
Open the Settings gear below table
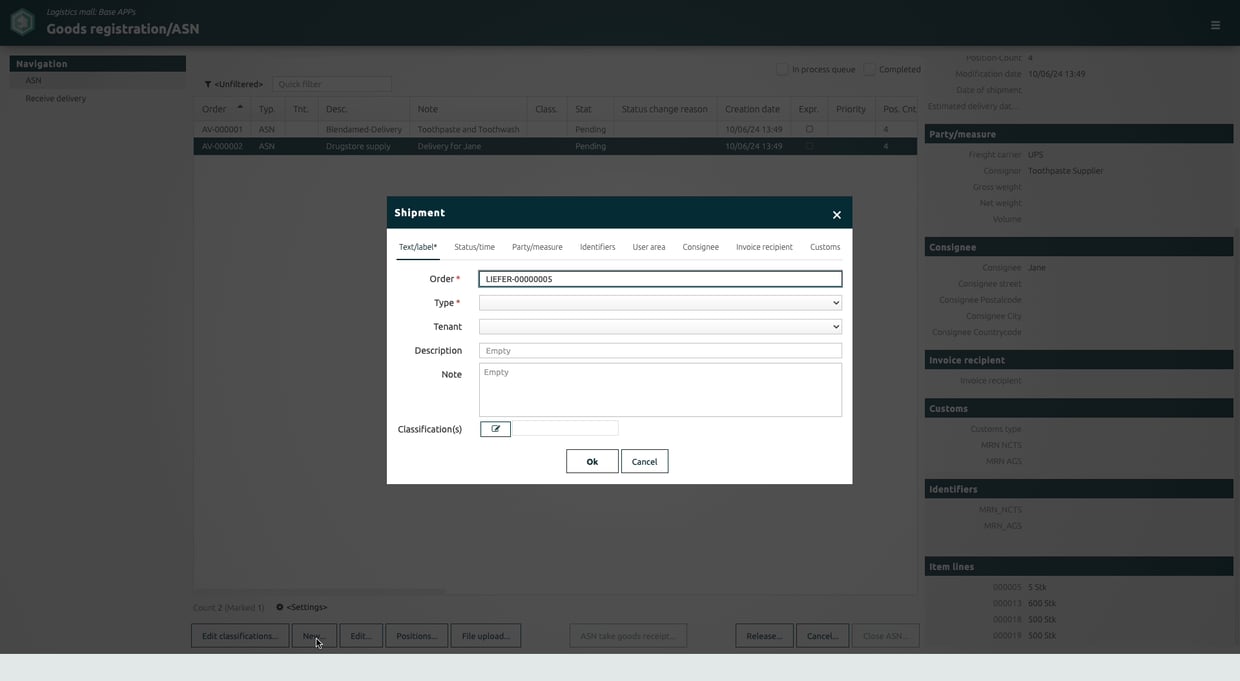[280, 607]
